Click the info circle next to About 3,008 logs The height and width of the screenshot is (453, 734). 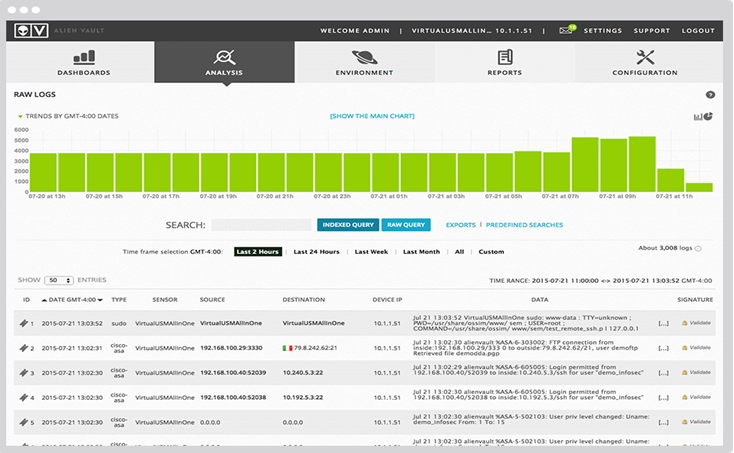click(x=698, y=248)
